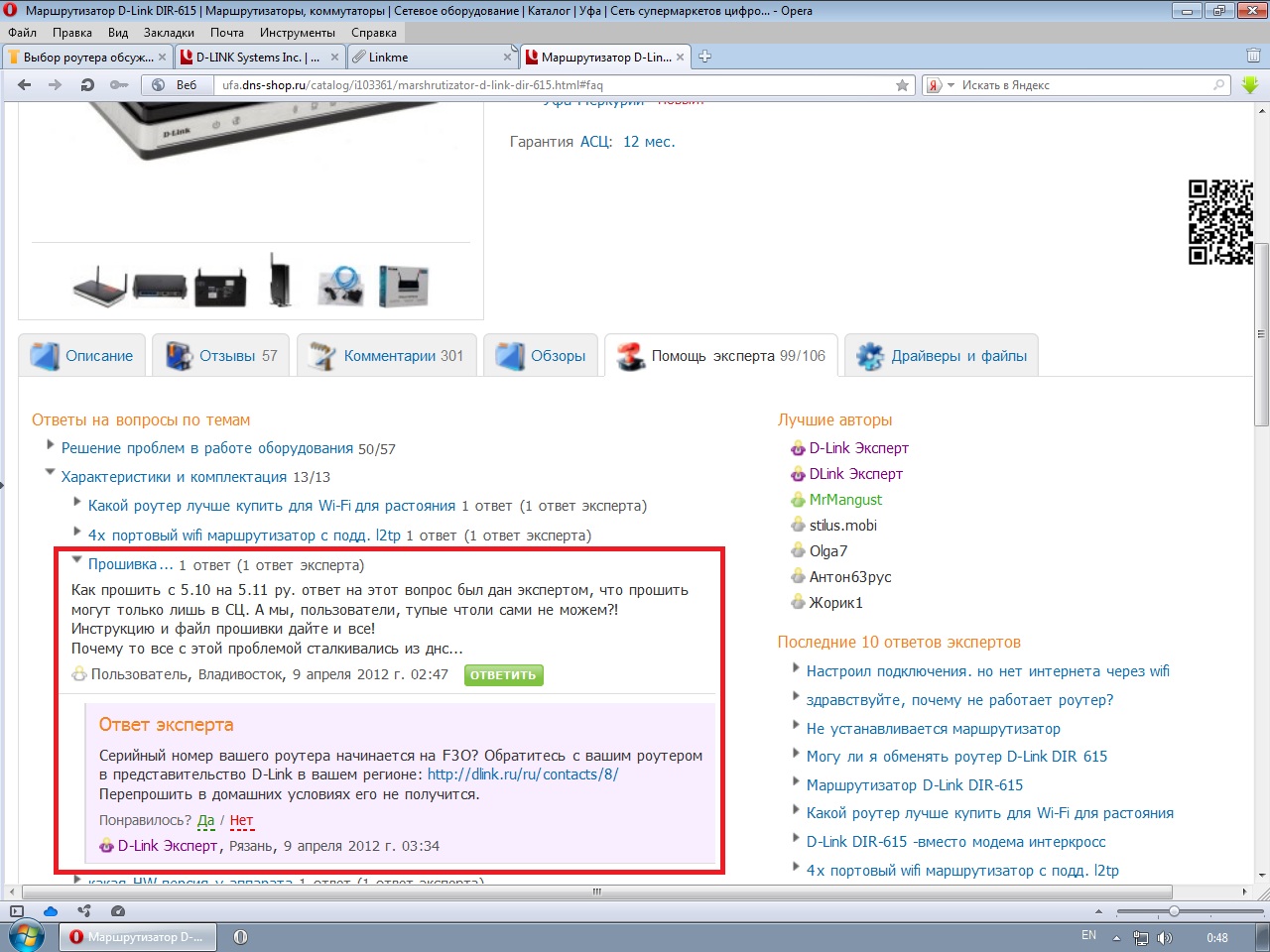Open Yandex search engine dropdown arrow
The image size is (1270, 952).
tap(951, 85)
